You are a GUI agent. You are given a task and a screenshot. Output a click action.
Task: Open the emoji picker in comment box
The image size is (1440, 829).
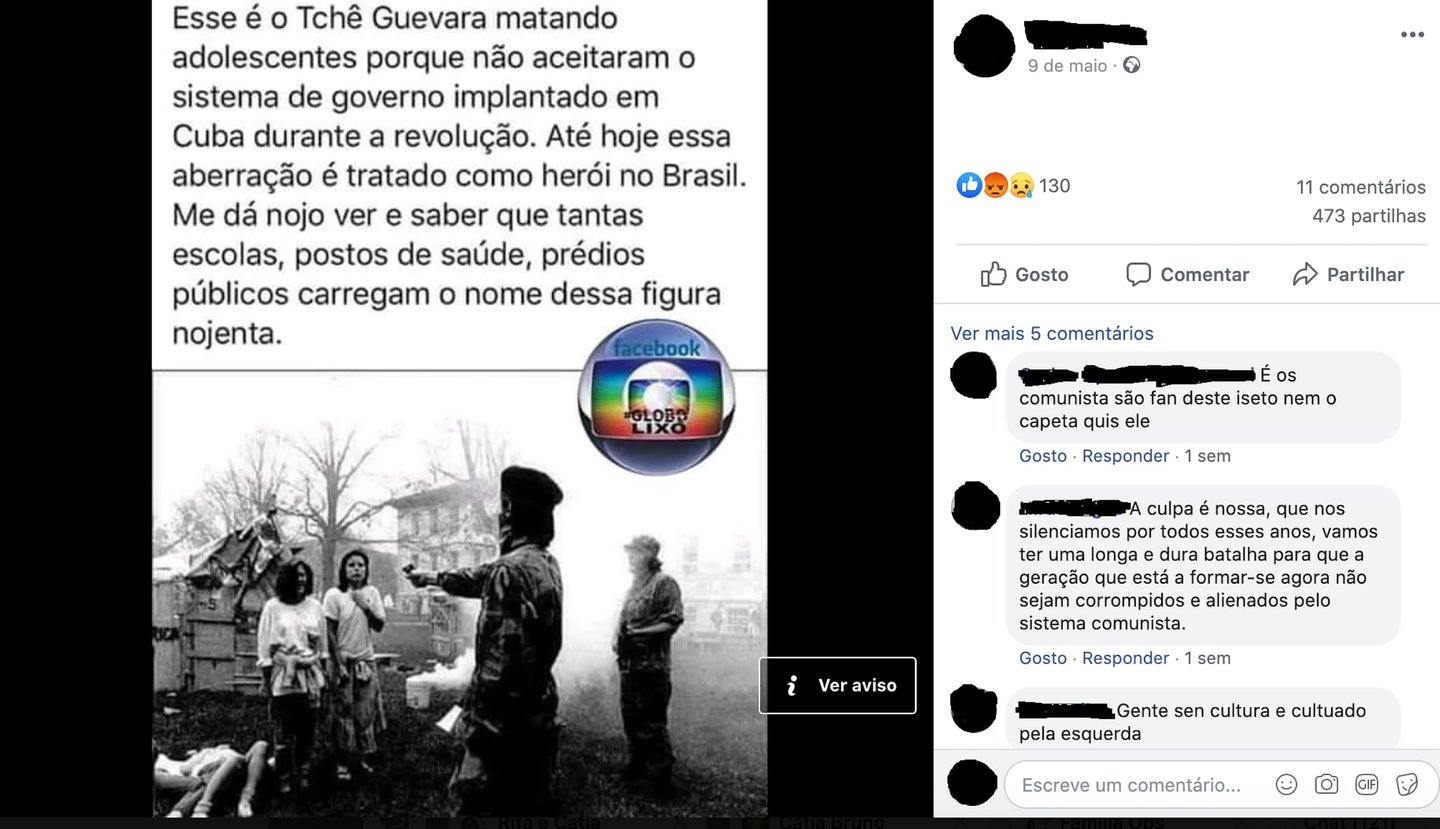pyautogui.click(x=1287, y=784)
